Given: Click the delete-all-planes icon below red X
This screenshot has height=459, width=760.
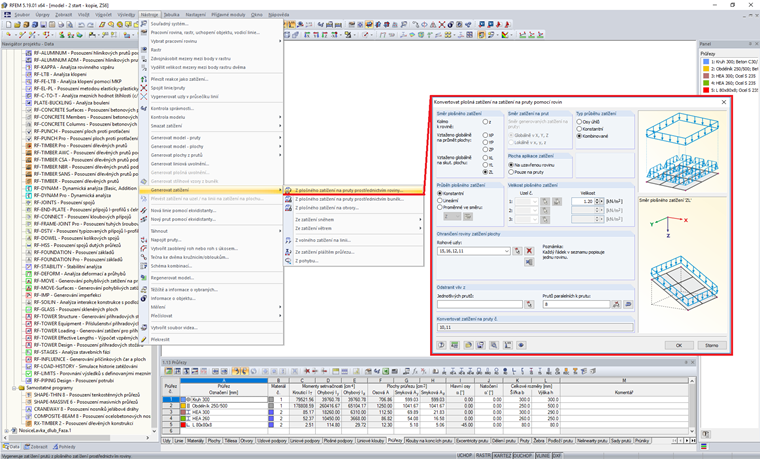Looking at the screenshot, I should point(529,262).
